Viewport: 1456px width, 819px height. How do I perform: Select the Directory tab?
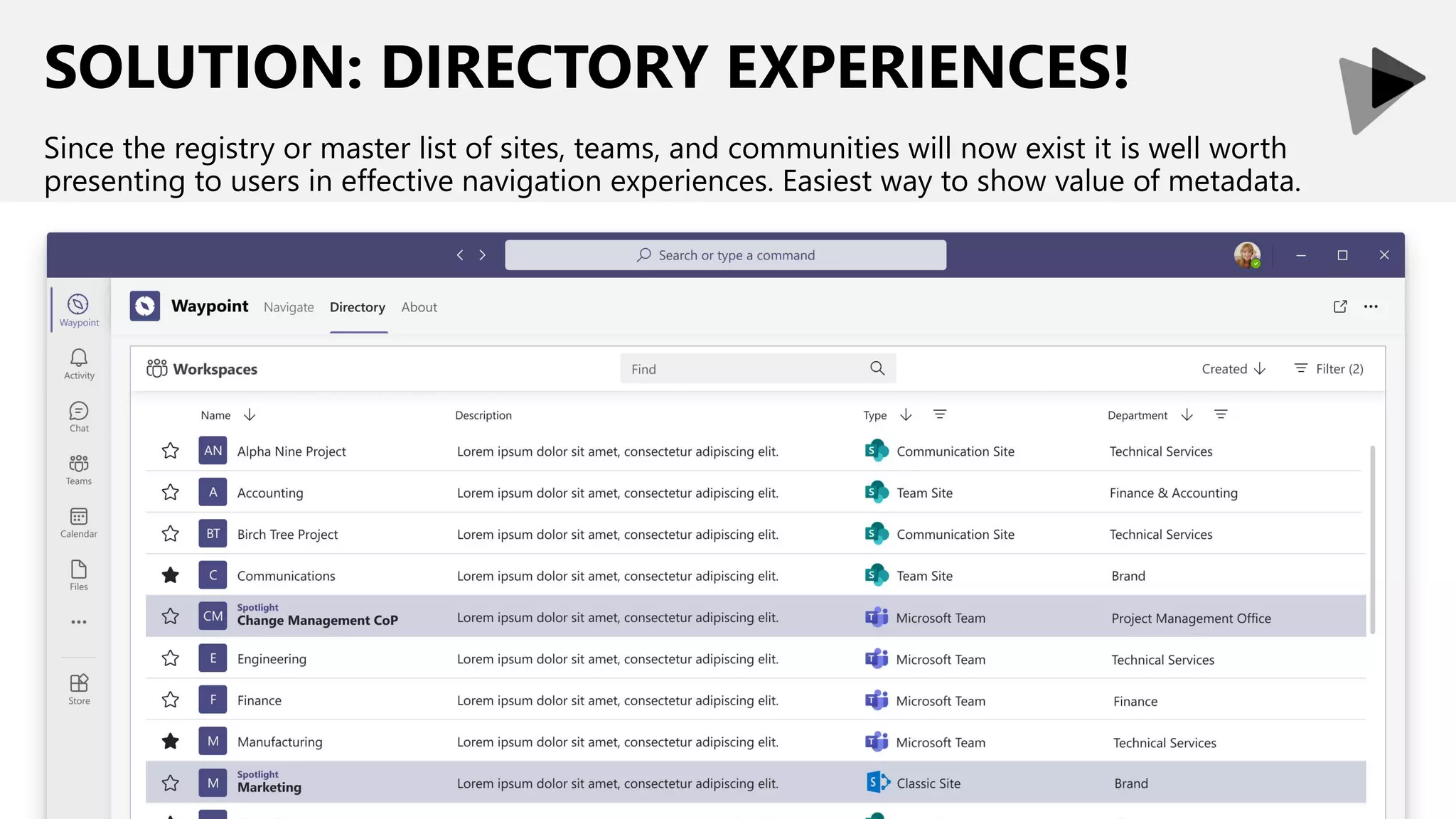(358, 306)
